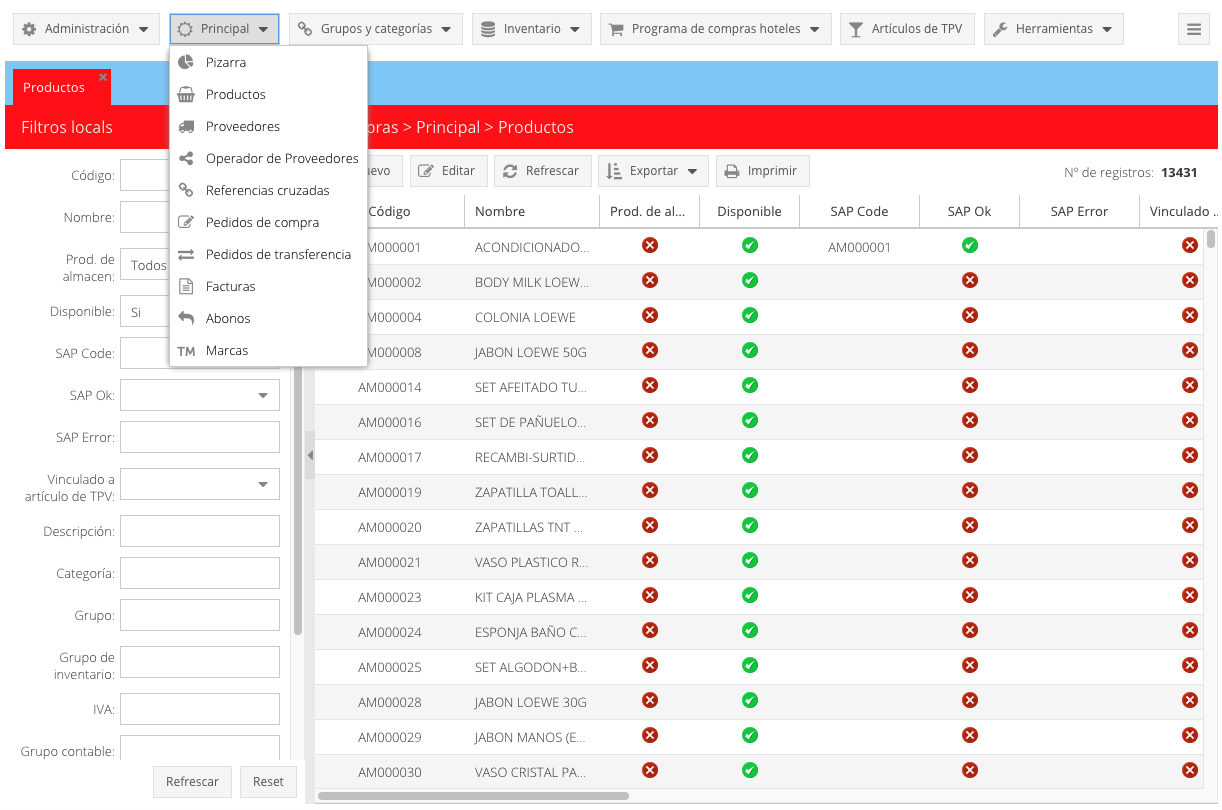
Task: Open the Vinculado a artículo de TPV combo box
Action: (x=200, y=485)
